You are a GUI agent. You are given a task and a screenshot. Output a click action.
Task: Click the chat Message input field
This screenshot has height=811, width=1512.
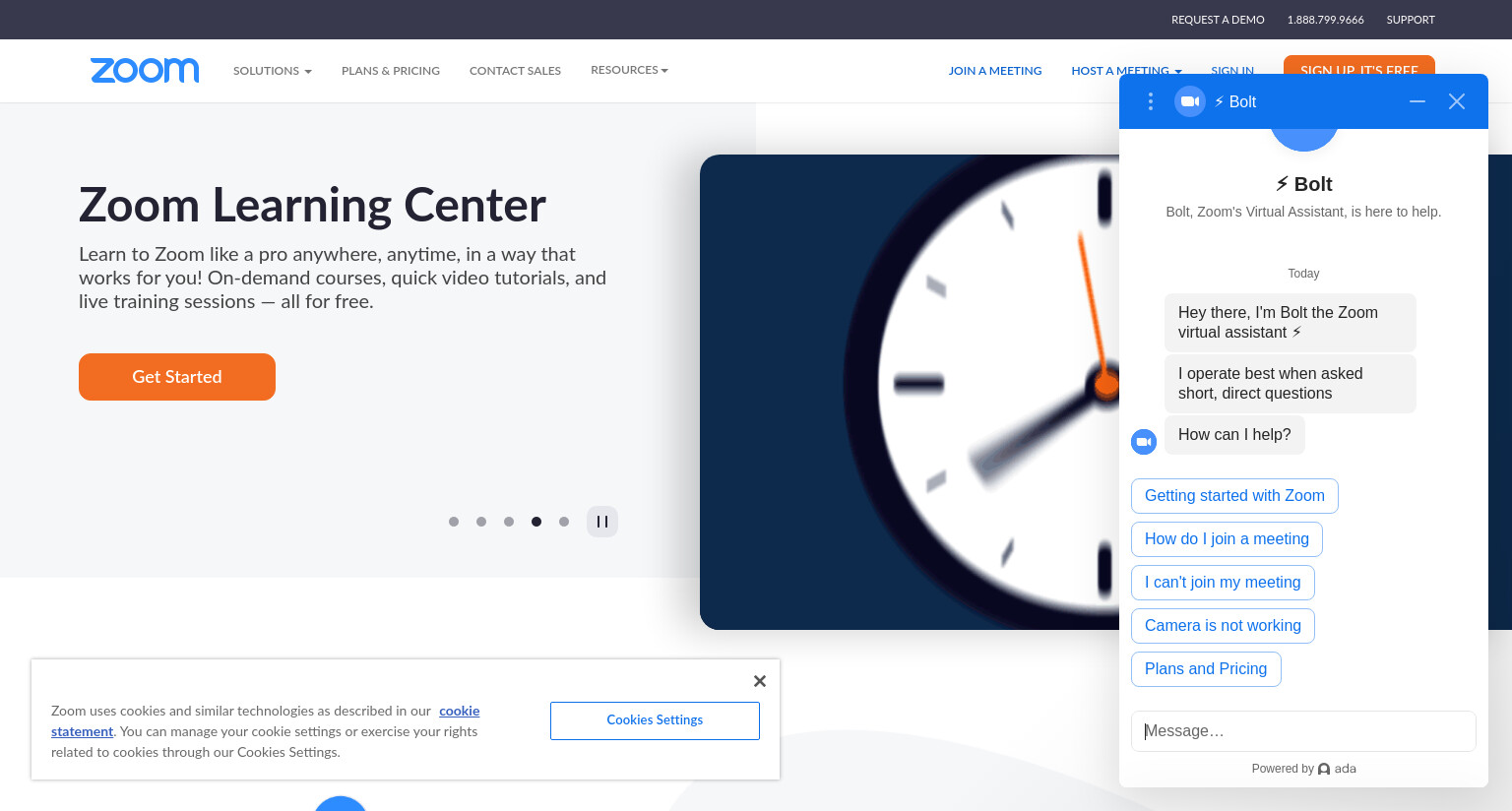1303,731
